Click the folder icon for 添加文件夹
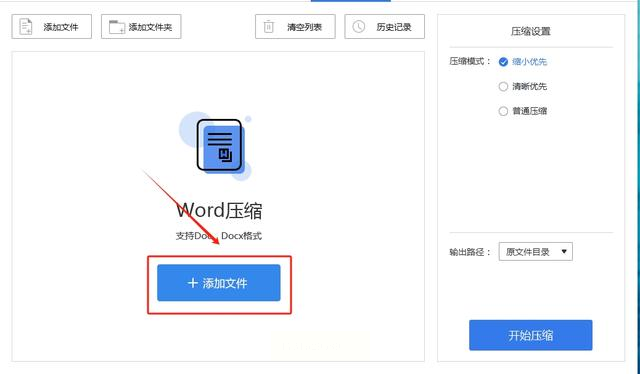 (x=117, y=27)
